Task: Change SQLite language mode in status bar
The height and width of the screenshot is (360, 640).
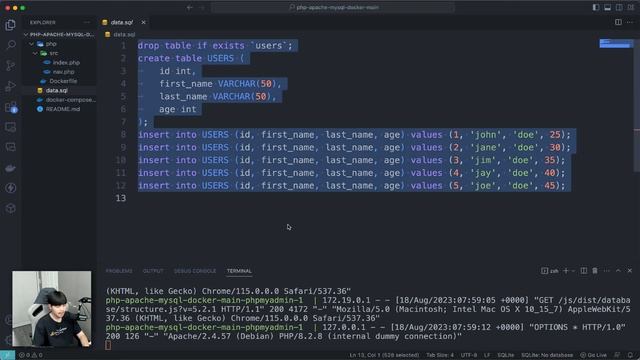Action: tap(505, 355)
